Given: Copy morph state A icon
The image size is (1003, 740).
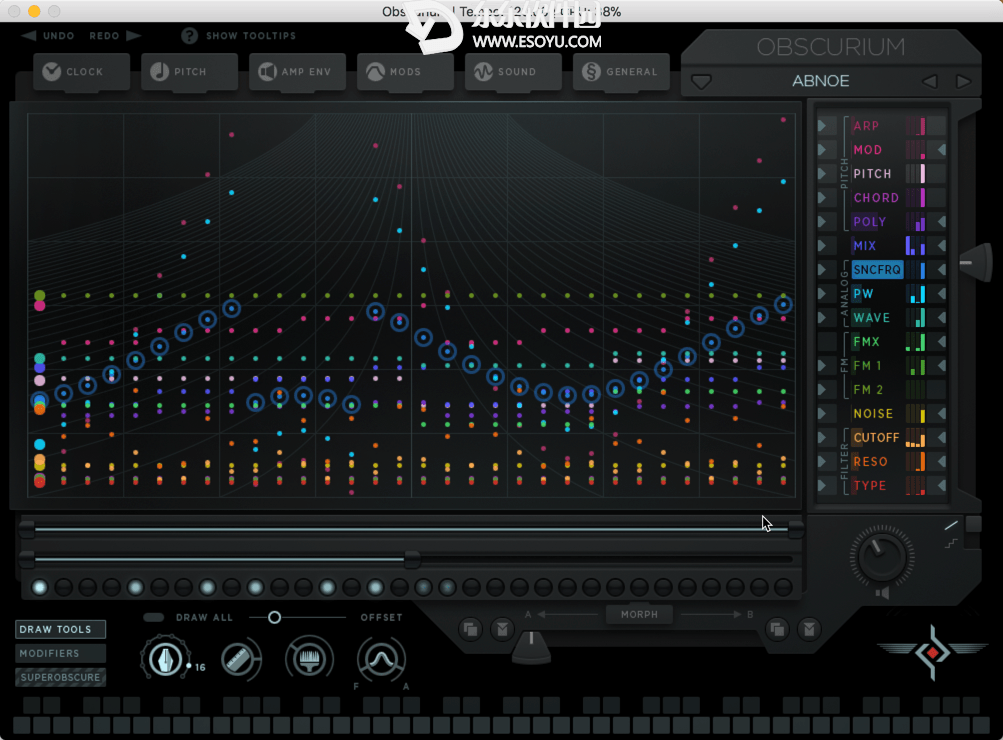Looking at the screenshot, I should click(x=471, y=629).
